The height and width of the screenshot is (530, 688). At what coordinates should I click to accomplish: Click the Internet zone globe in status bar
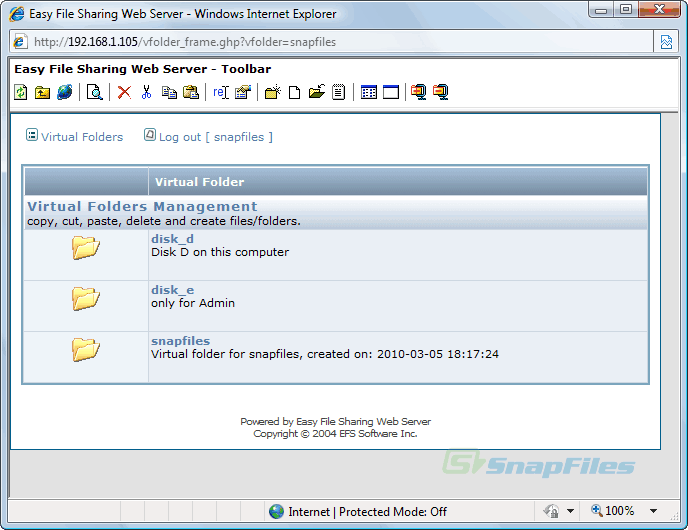coord(276,512)
